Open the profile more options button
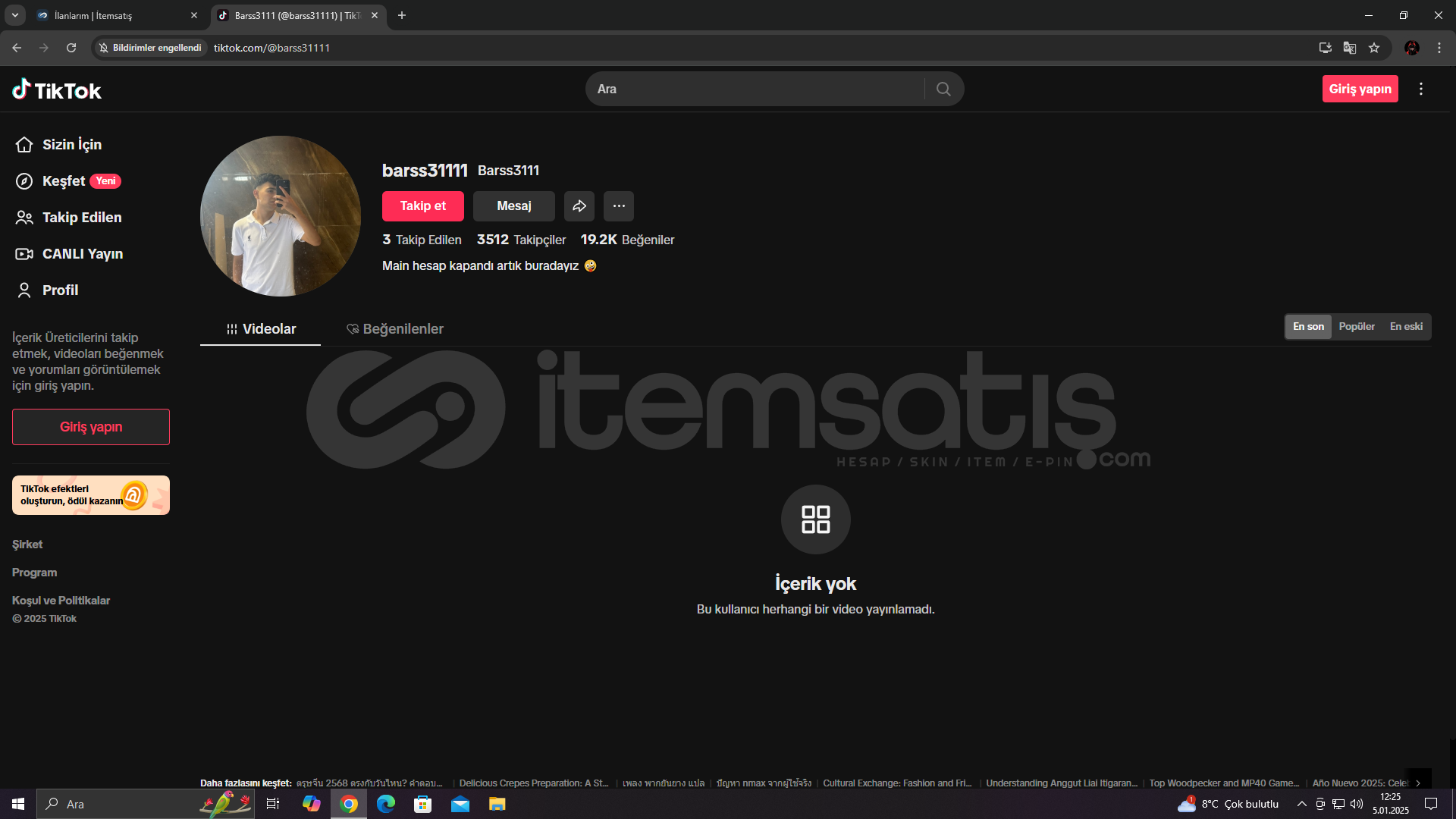The height and width of the screenshot is (819, 1456). click(619, 206)
